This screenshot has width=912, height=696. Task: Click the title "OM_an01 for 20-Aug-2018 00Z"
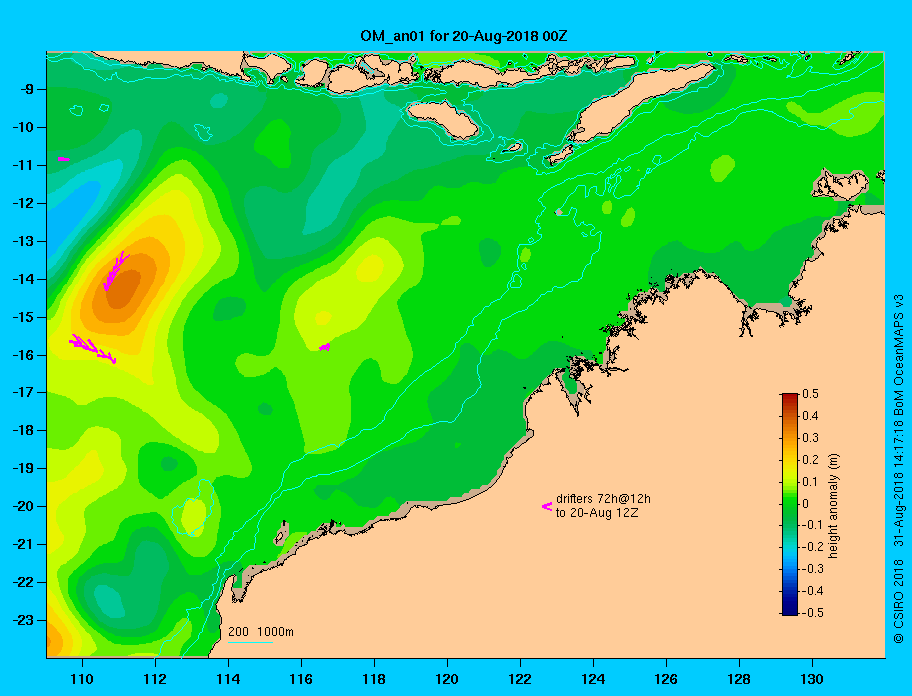[464, 36]
